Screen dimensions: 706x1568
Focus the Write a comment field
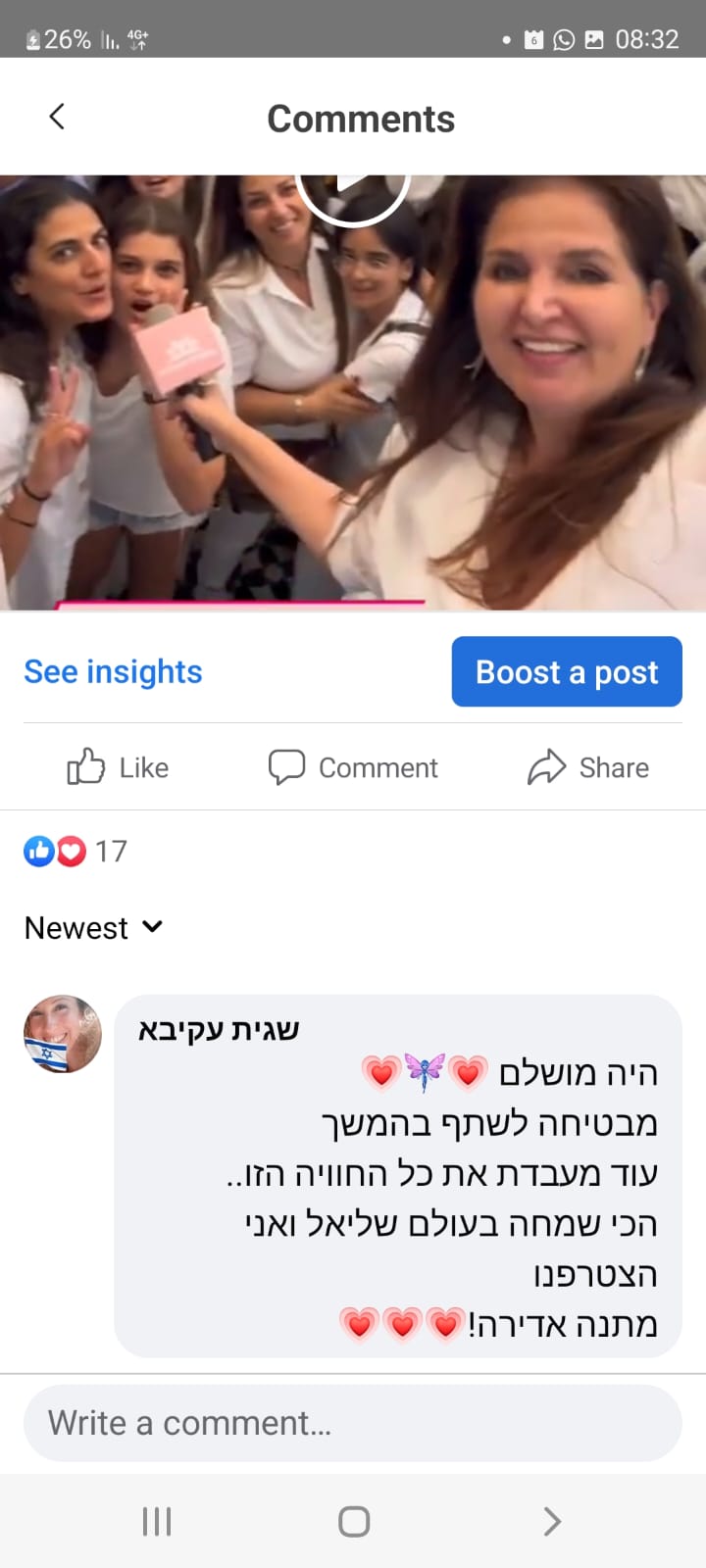352,1423
